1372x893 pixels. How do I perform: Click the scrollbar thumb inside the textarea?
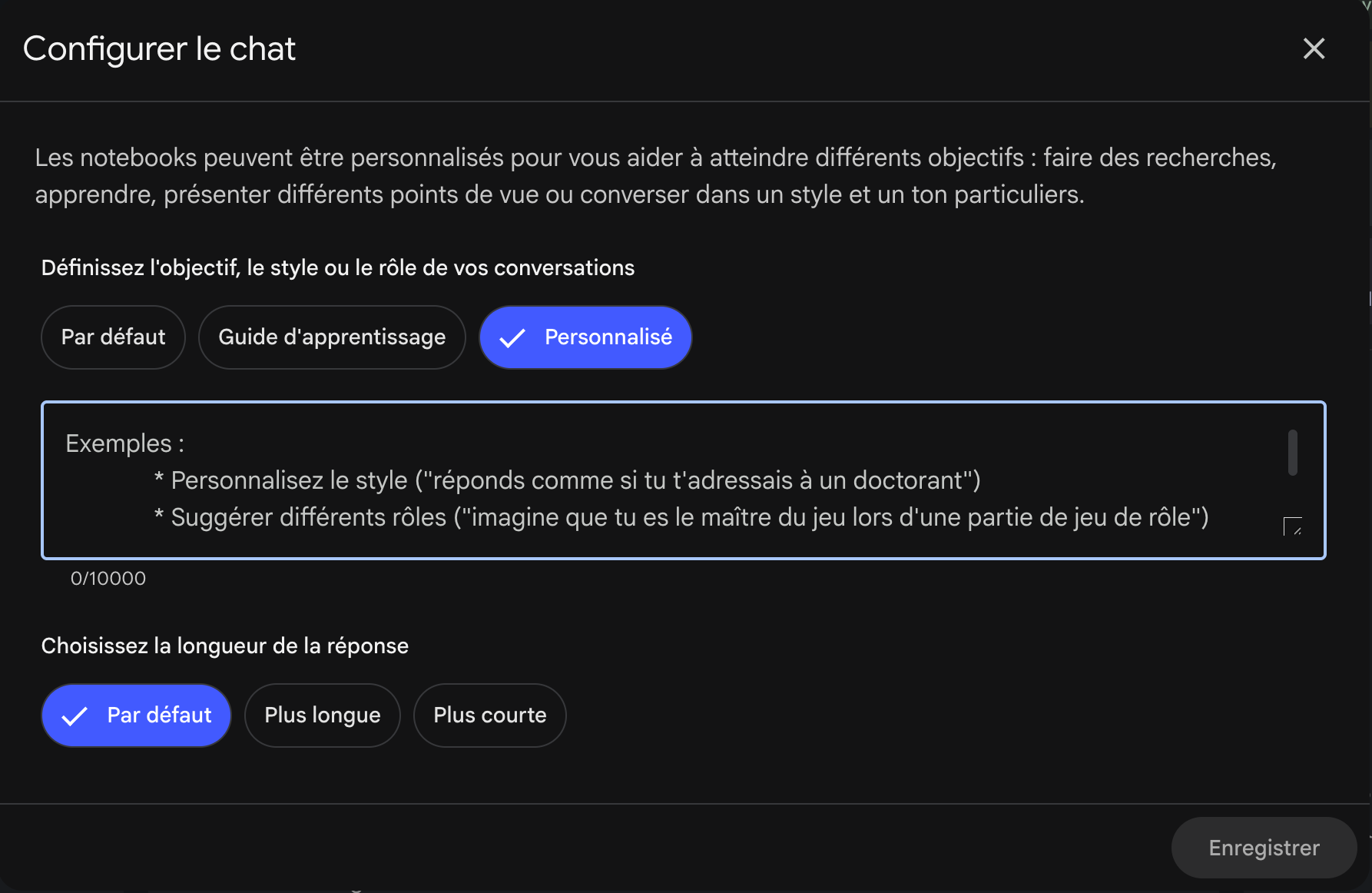tap(1293, 453)
